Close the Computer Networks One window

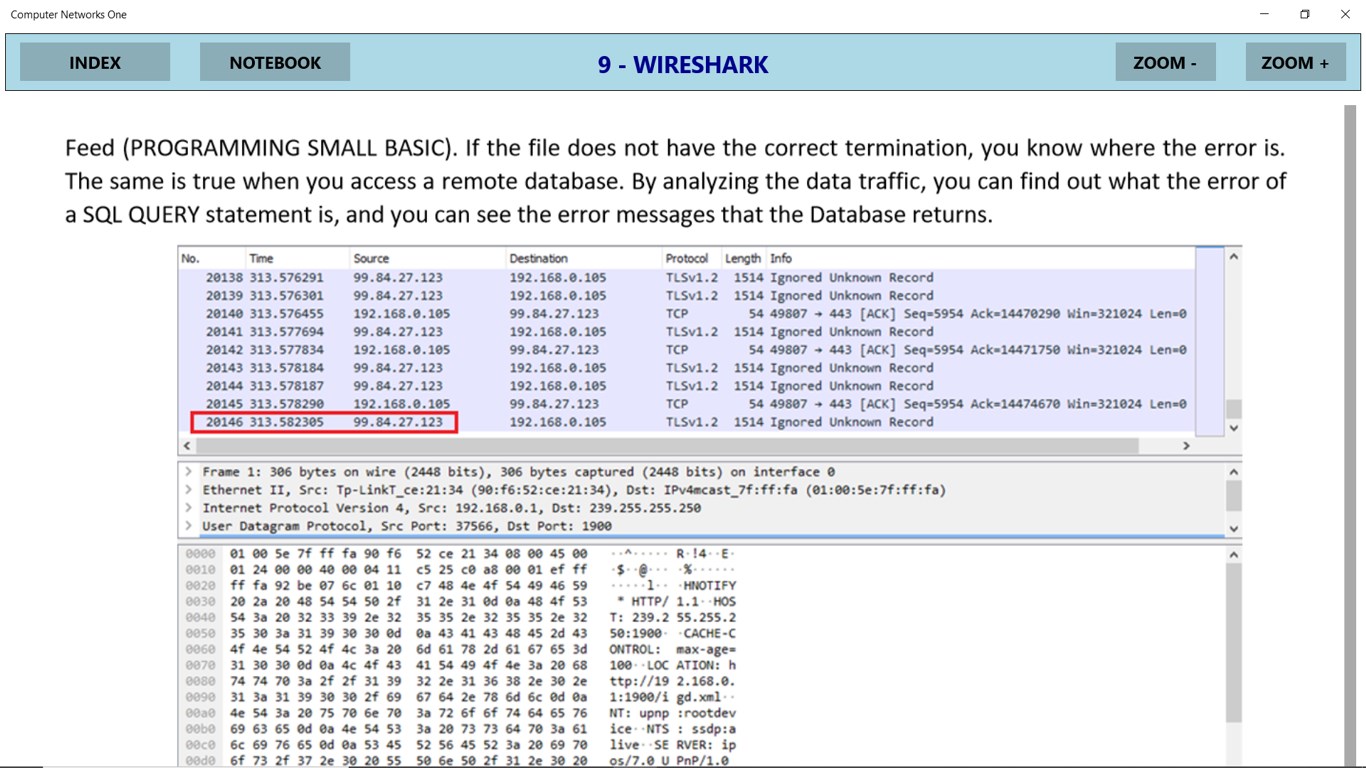pos(1345,14)
